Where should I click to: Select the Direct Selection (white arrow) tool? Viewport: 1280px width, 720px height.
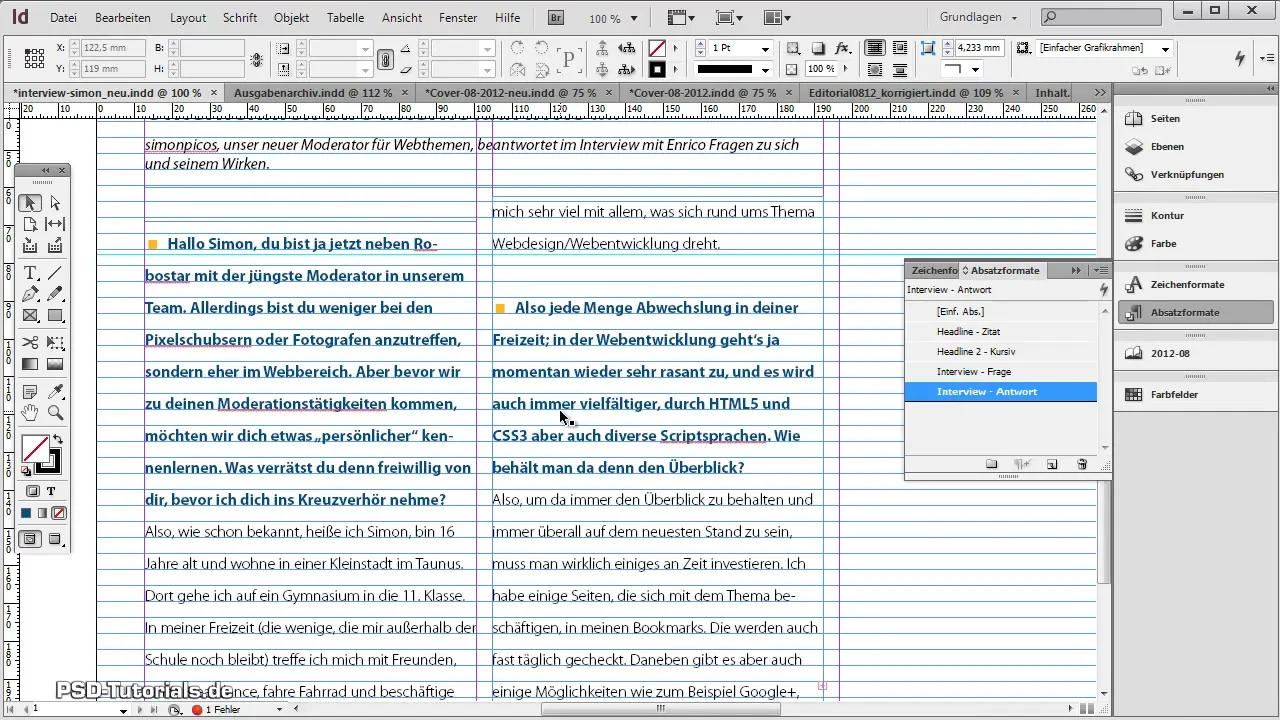[55, 203]
